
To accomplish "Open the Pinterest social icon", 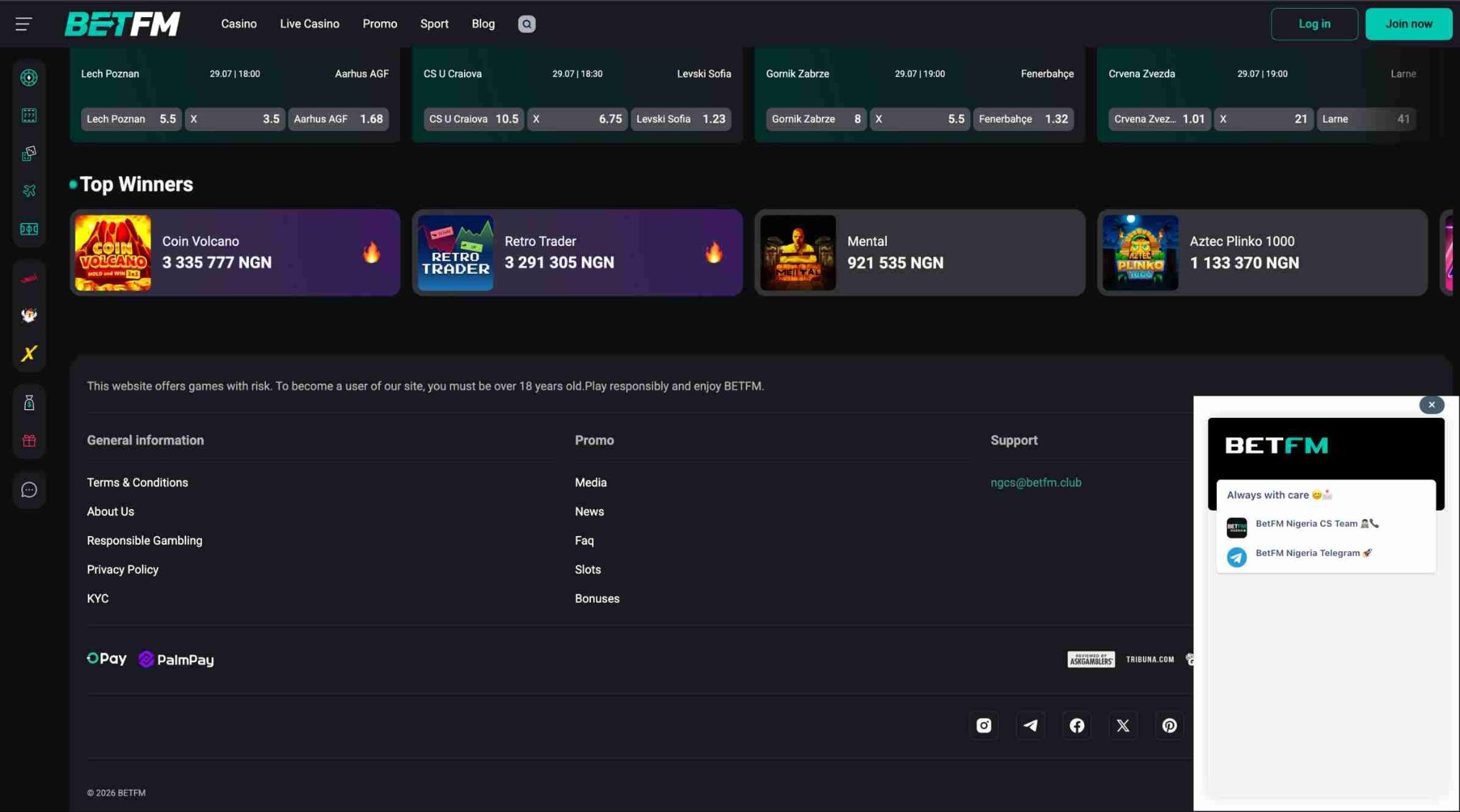I will pos(1169,726).
